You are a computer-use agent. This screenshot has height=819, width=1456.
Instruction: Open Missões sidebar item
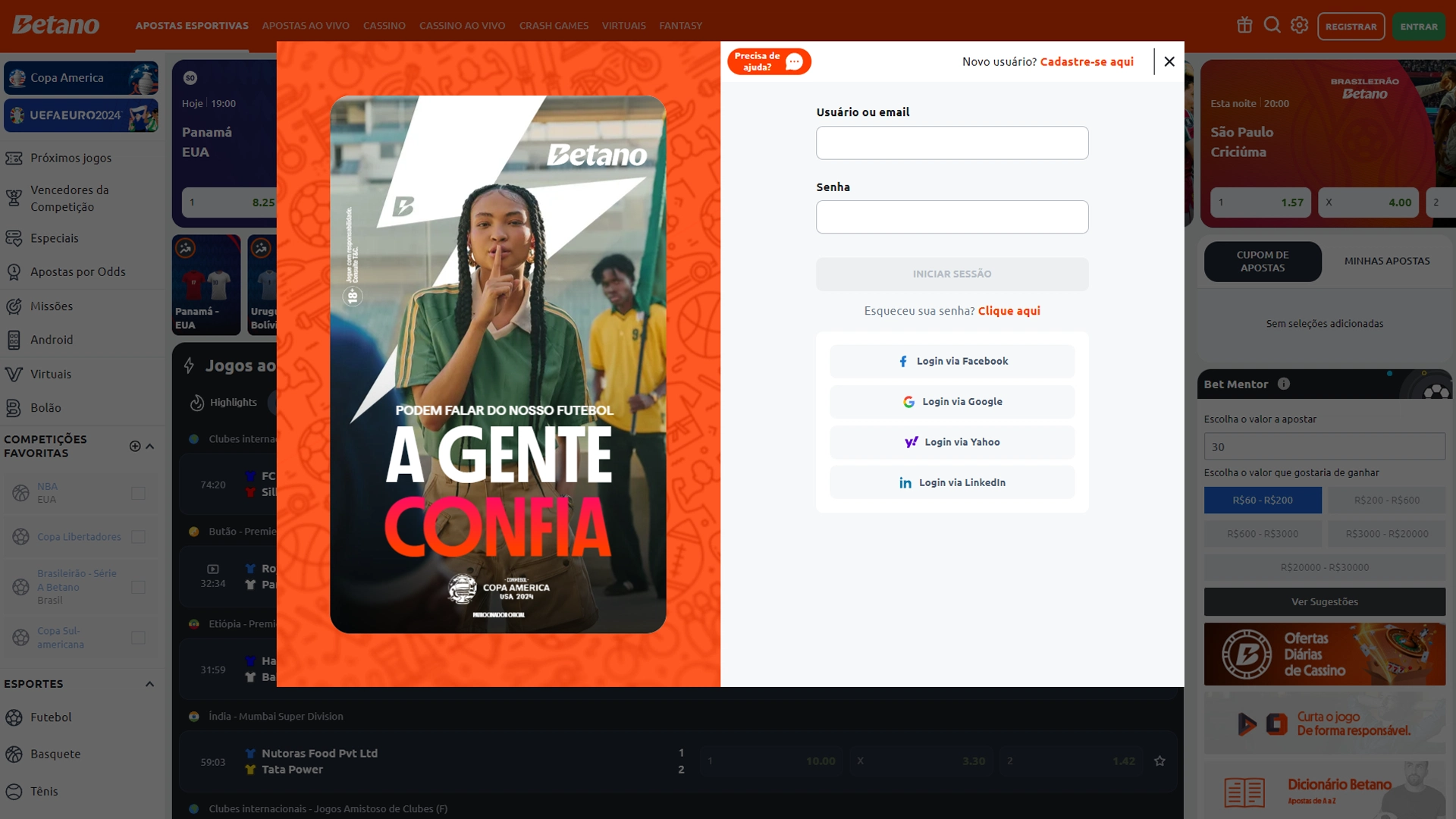tap(82, 306)
